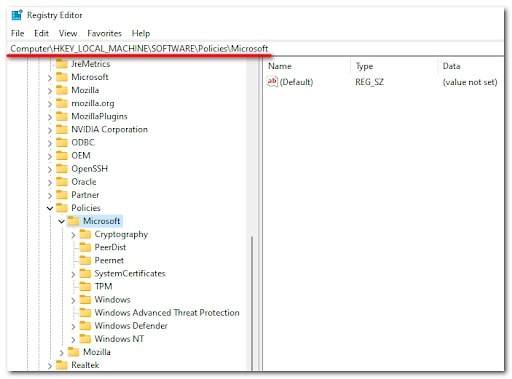Click the Windows Advanced Threat Protection folder icon
The height and width of the screenshot is (379, 512).
[x=85, y=312]
